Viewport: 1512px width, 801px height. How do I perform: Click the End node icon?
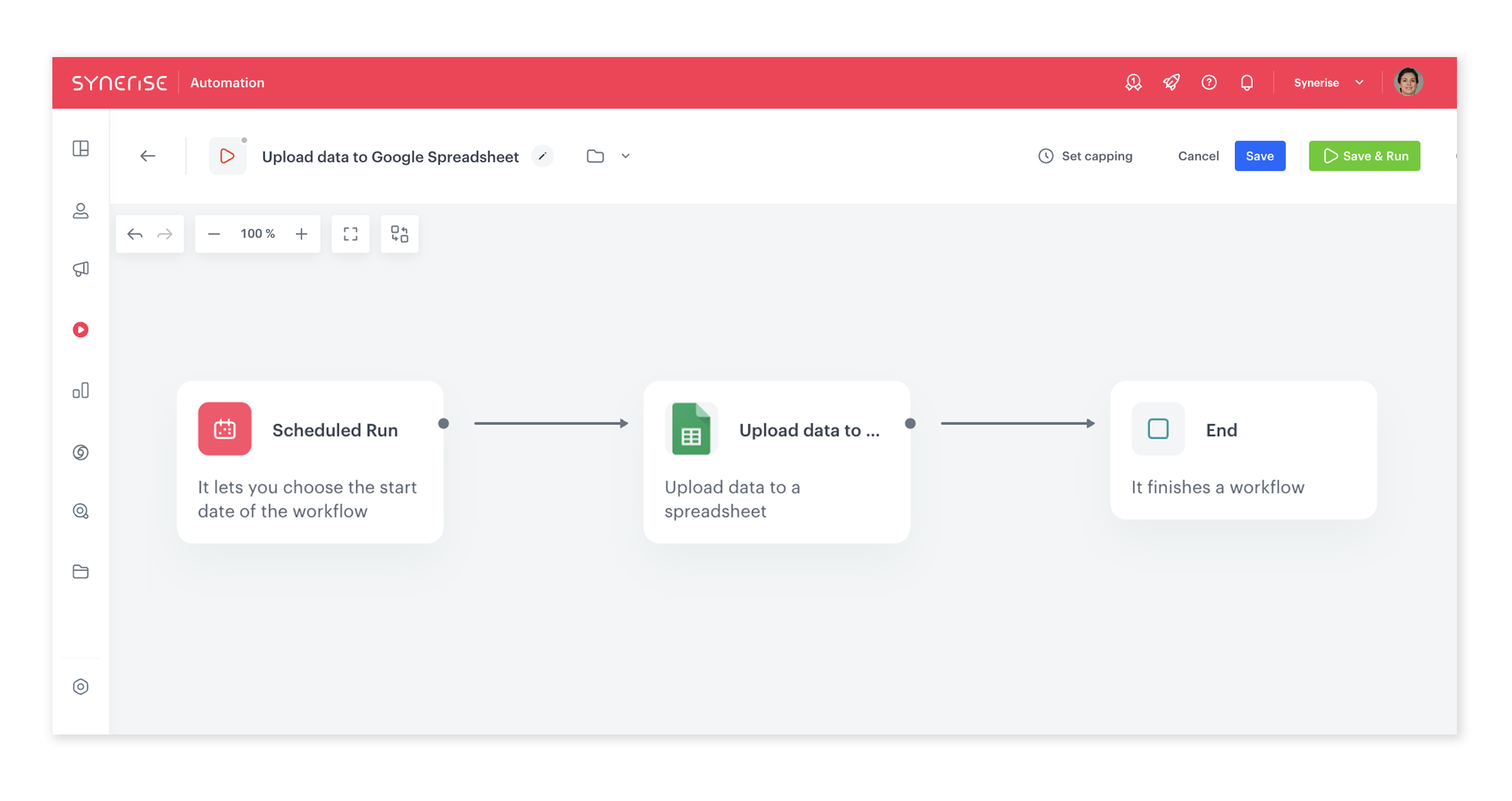click(x=1158, y=429)
